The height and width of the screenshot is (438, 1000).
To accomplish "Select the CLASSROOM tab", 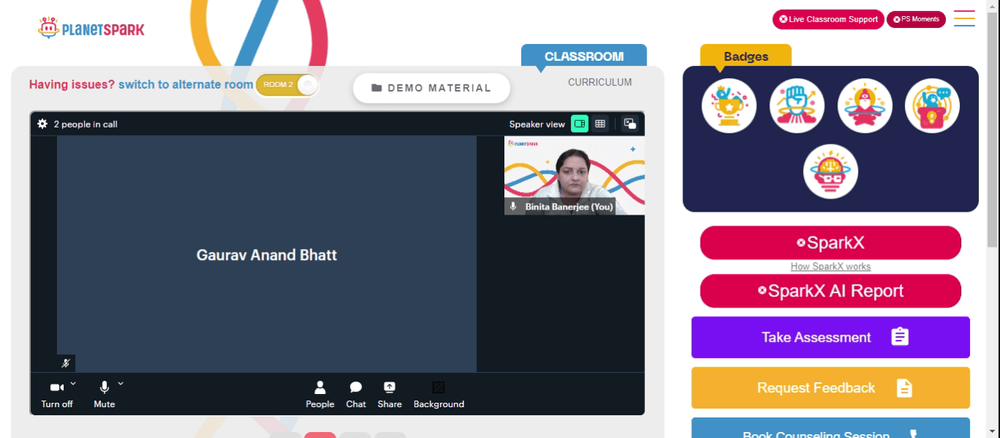I will [x=584, y=56].
